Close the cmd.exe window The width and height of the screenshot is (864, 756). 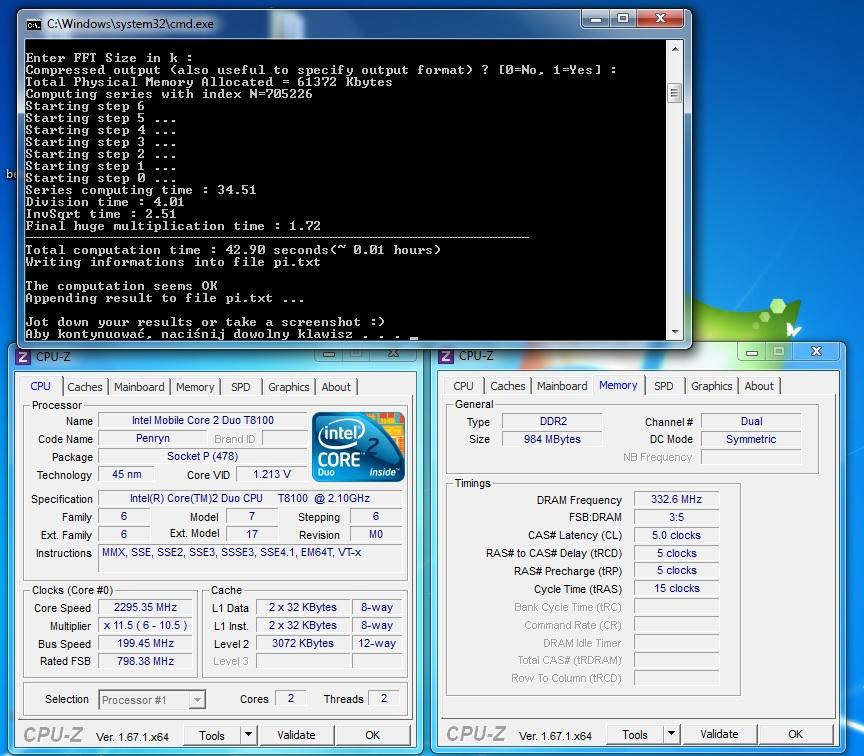[x=660, y=19]
